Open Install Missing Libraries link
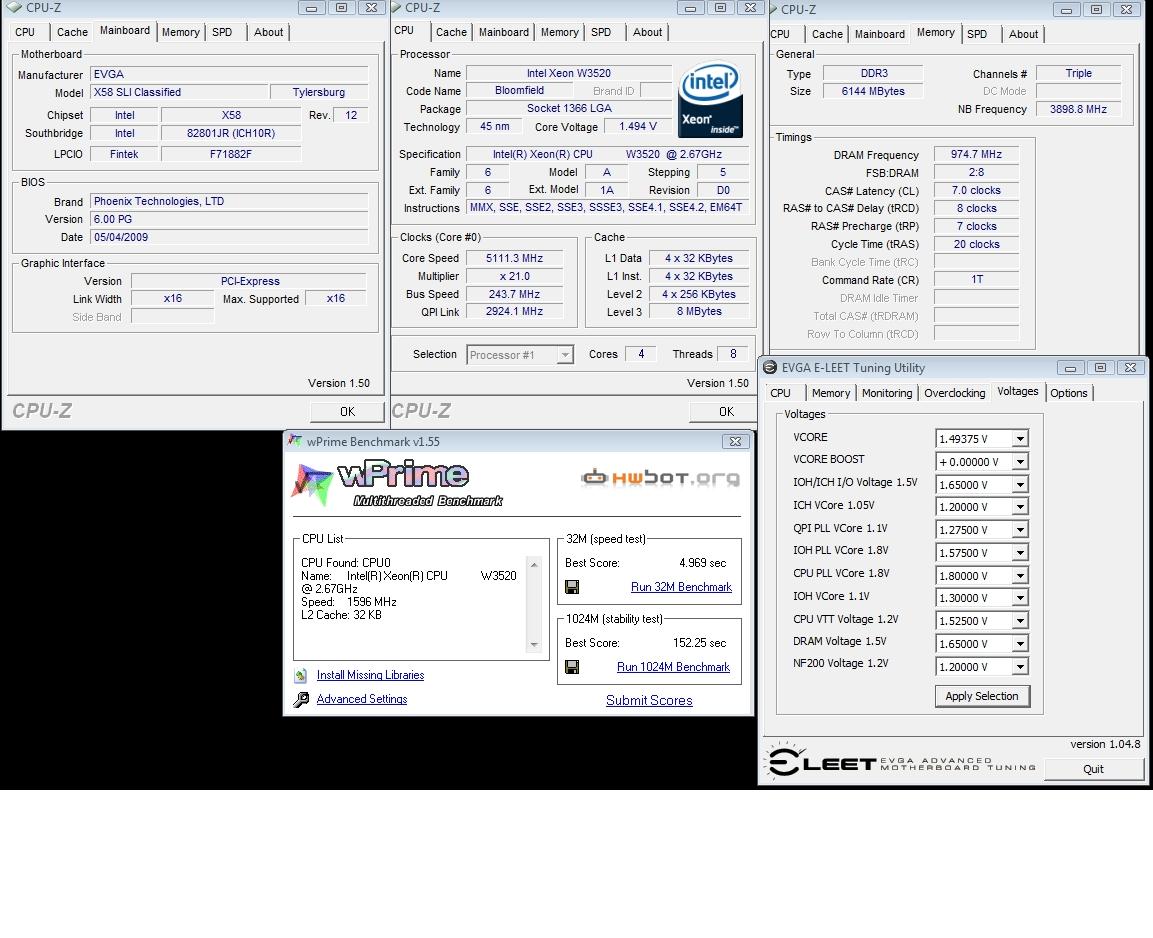 tap(370, 675)
